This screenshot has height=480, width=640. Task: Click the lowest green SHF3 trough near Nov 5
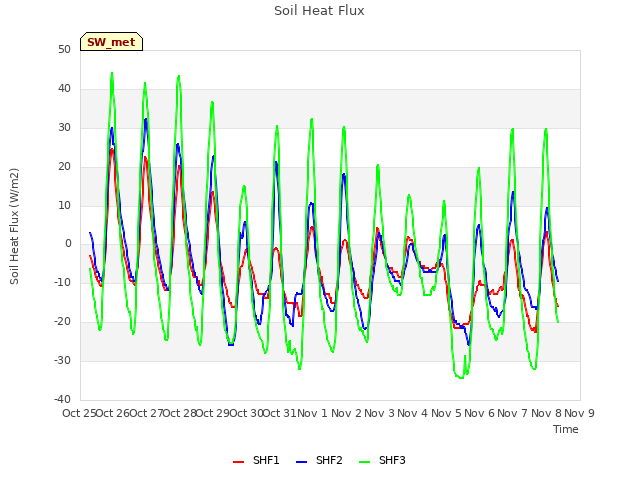460,378
